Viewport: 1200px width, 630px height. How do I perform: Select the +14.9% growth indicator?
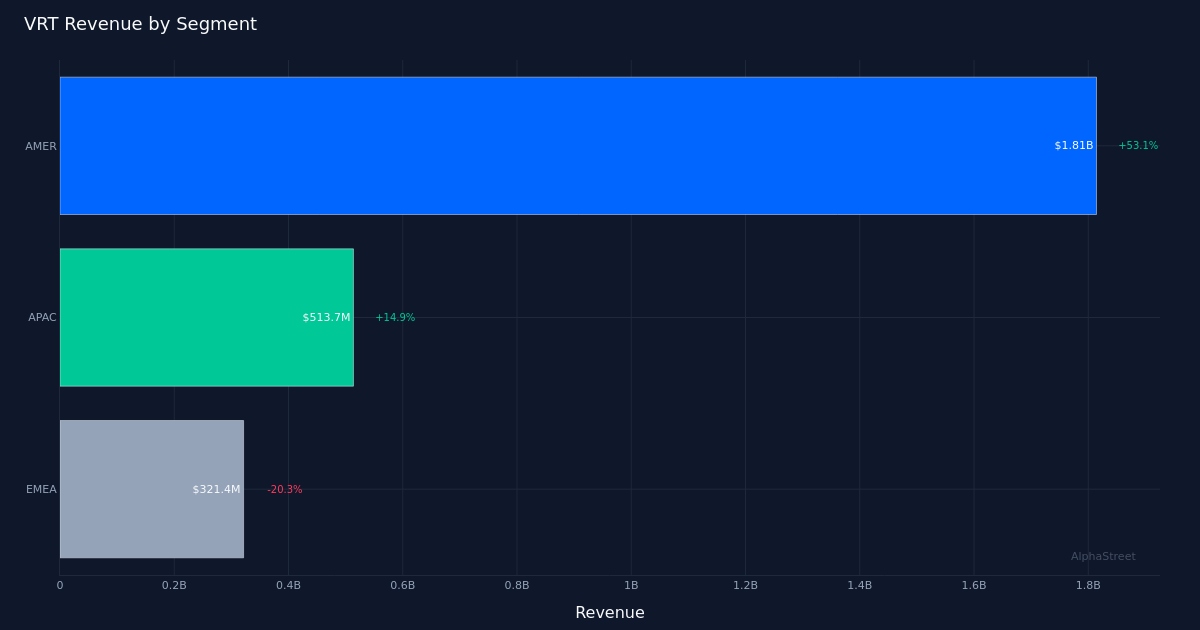tap(396, 317)
